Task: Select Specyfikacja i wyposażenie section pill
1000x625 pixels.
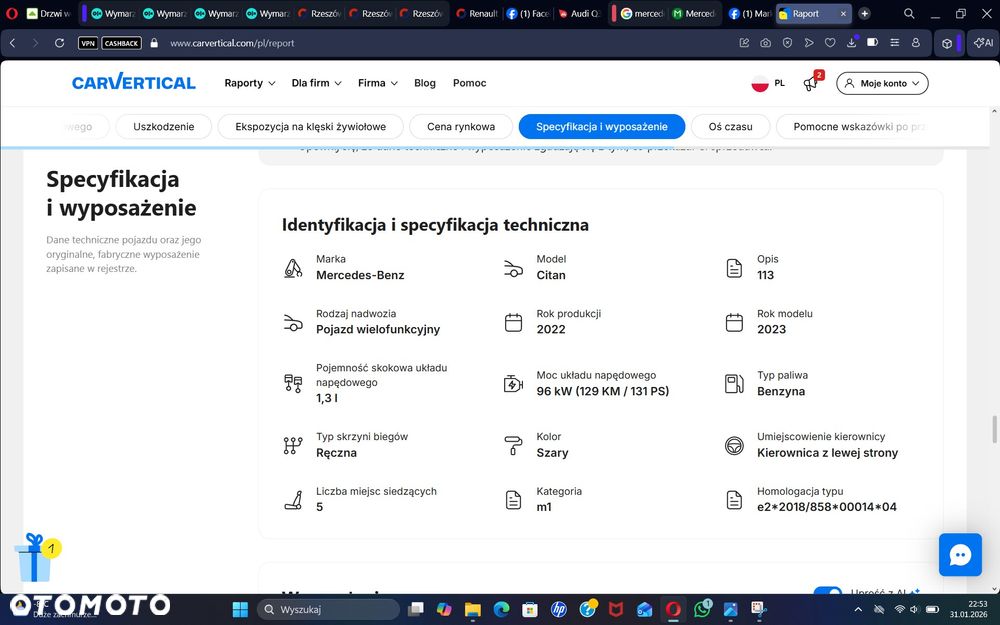Action: click(601, 126)
